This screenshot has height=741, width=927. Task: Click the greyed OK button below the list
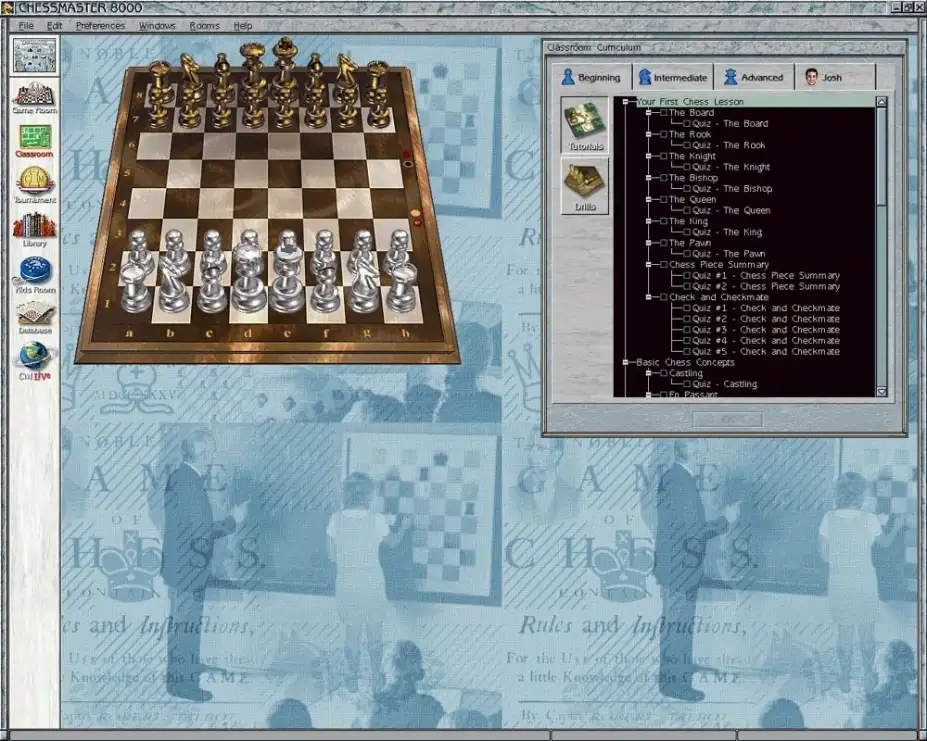tap(727, 419)
